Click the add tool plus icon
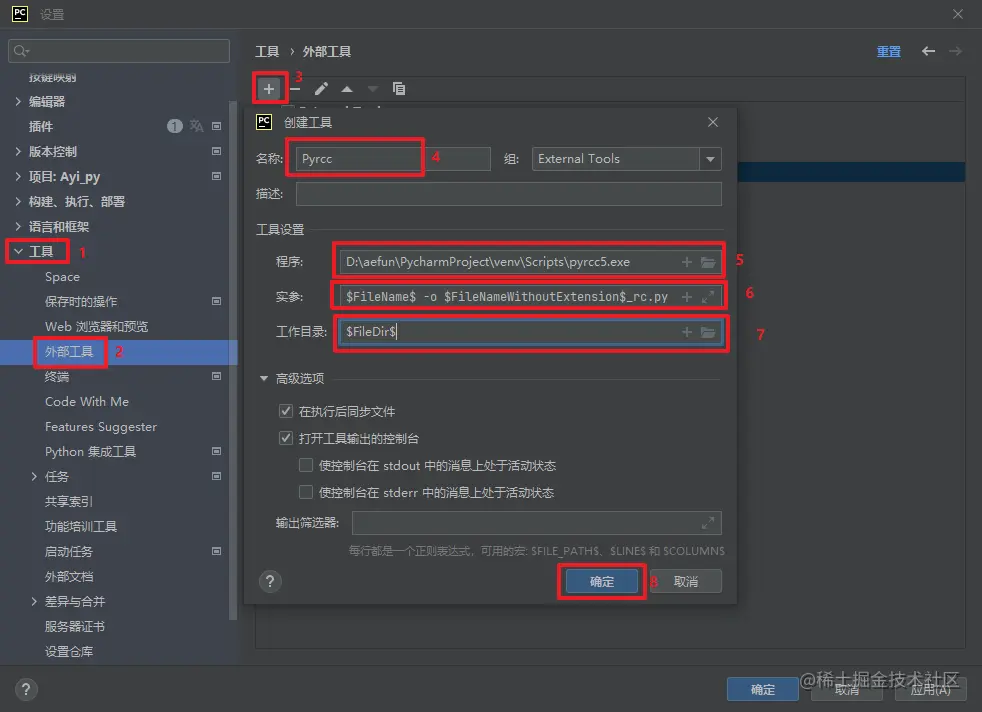 (269, 89)
